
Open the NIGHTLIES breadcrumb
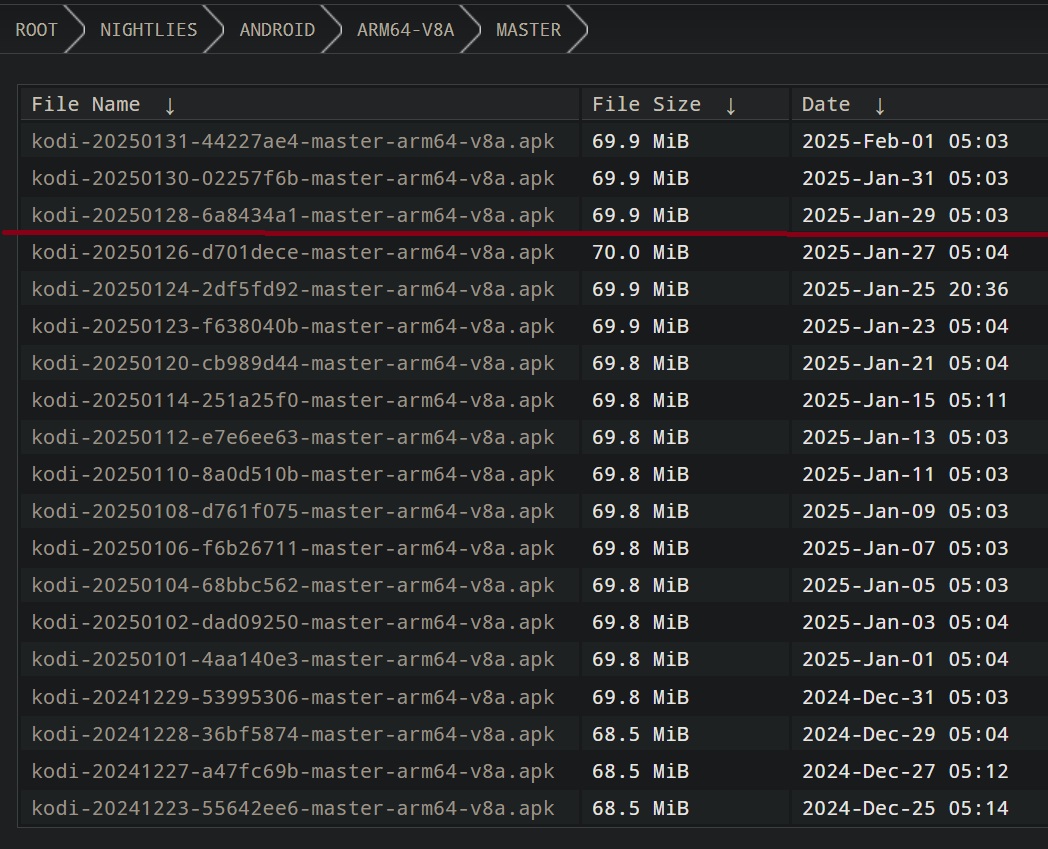coord(149,30)
